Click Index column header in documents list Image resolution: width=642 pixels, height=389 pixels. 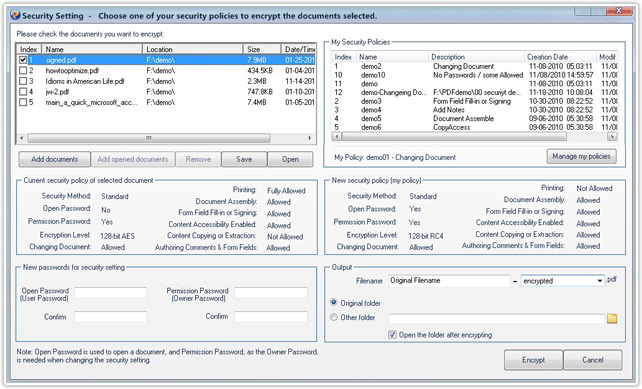29,49
